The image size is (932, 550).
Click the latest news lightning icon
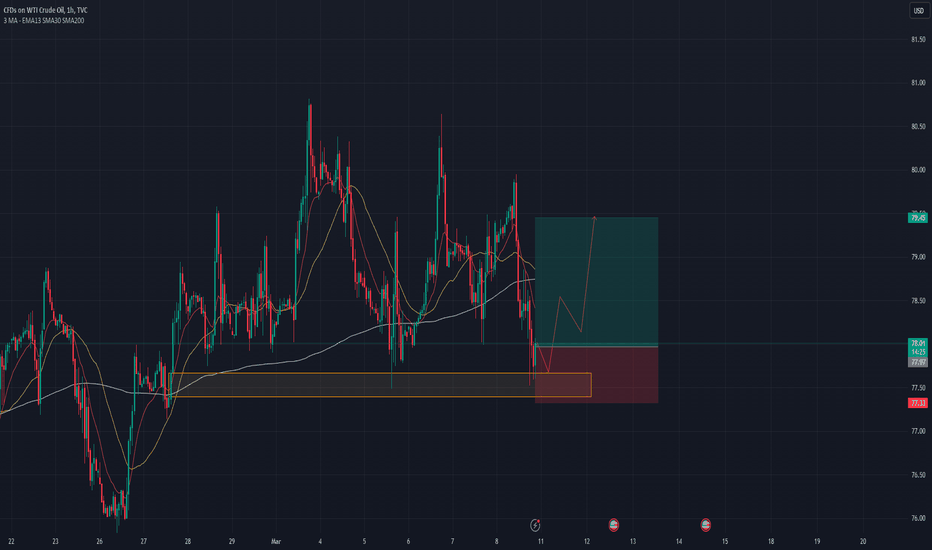pyautogui.click(x=535, y=525)
